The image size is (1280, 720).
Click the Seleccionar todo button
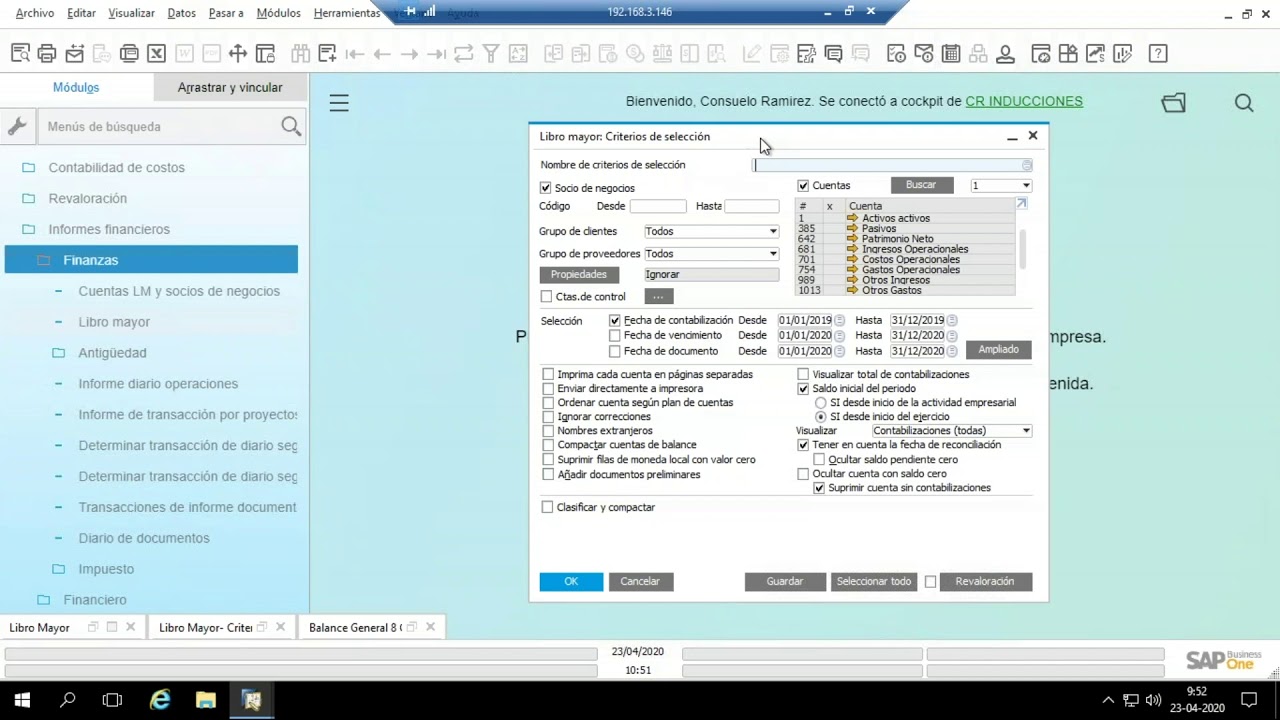pos(874,582)
